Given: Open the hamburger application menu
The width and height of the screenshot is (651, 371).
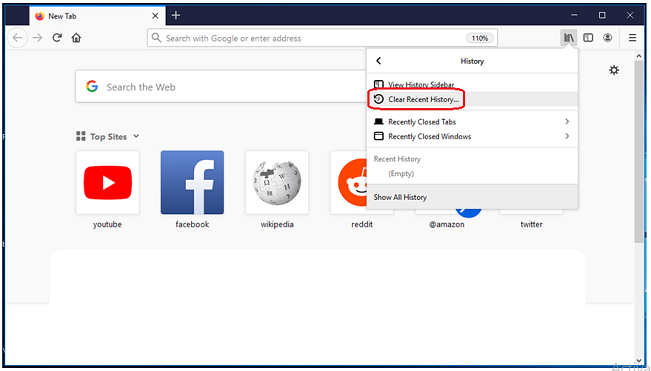Looking at the screenshot, I should point(632,38).
